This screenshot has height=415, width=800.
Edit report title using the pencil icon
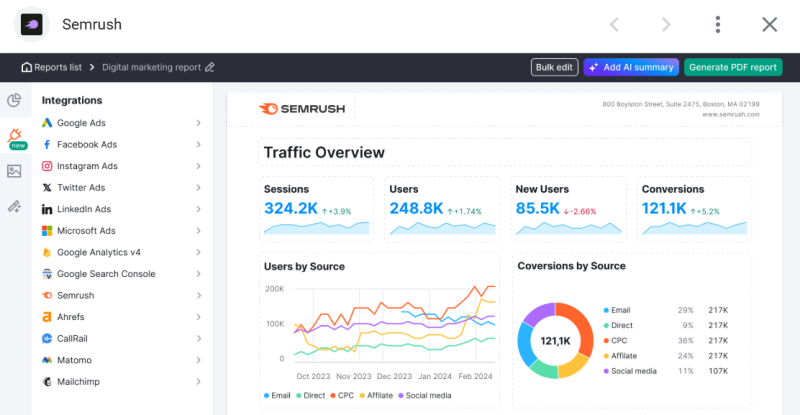(210, 67)
